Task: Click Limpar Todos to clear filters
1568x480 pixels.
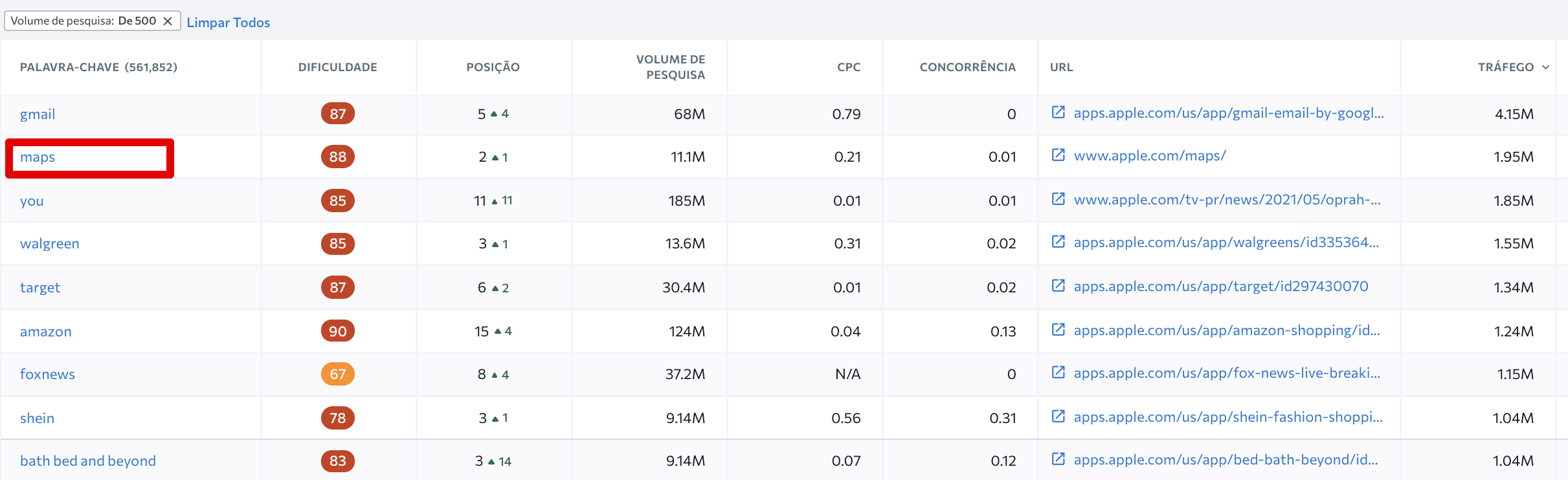Action: click(x=228, y=23)
